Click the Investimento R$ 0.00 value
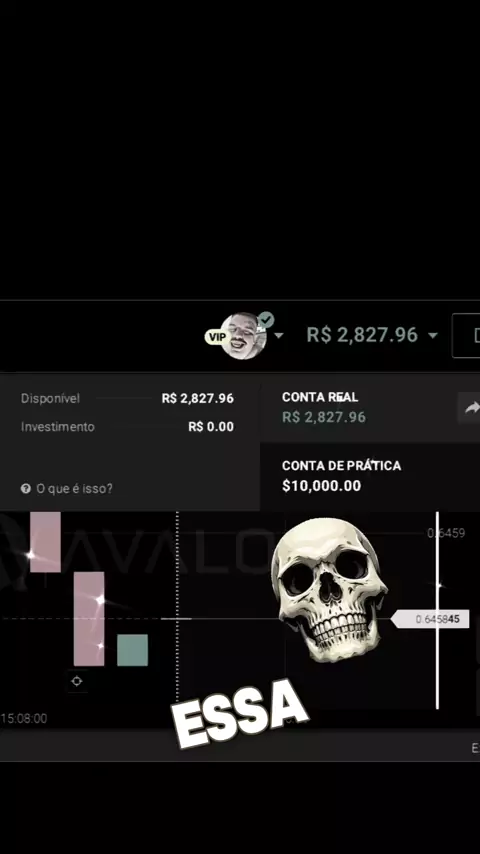This screenshot has height=854, width=480. [x=211, y=426]
